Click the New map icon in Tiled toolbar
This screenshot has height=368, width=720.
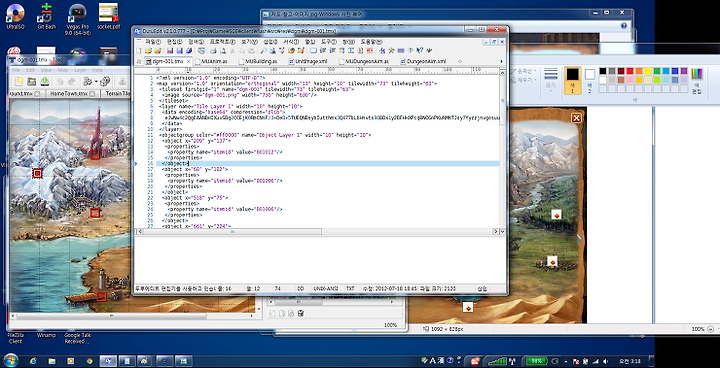[x=19, y=81]
